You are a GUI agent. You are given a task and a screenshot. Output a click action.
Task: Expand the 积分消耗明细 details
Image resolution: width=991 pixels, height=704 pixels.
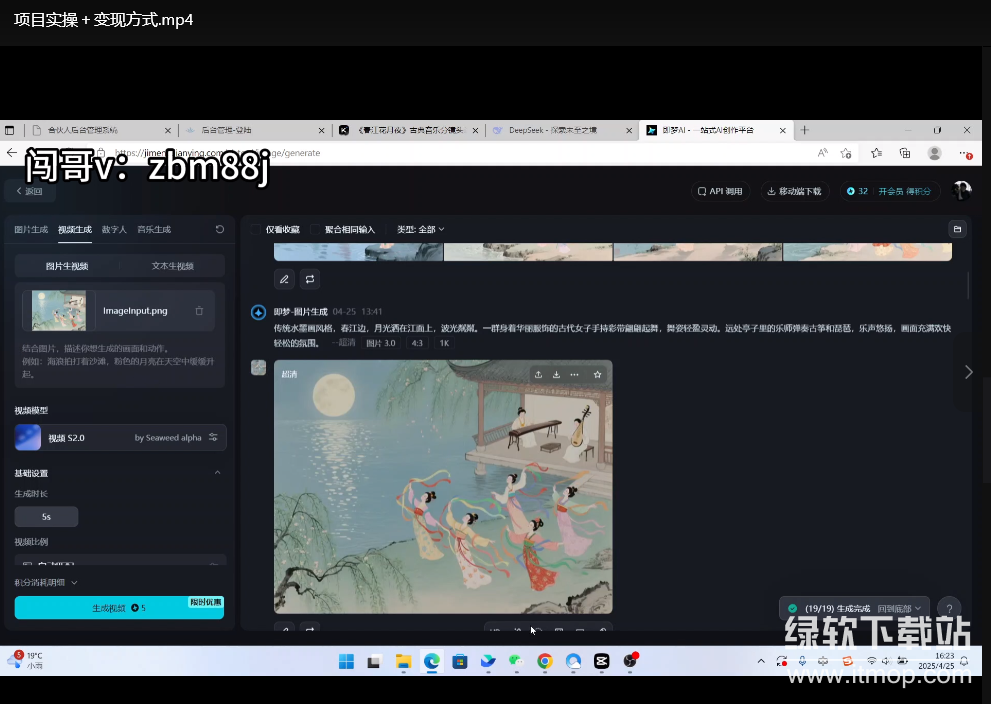(46, 582)
